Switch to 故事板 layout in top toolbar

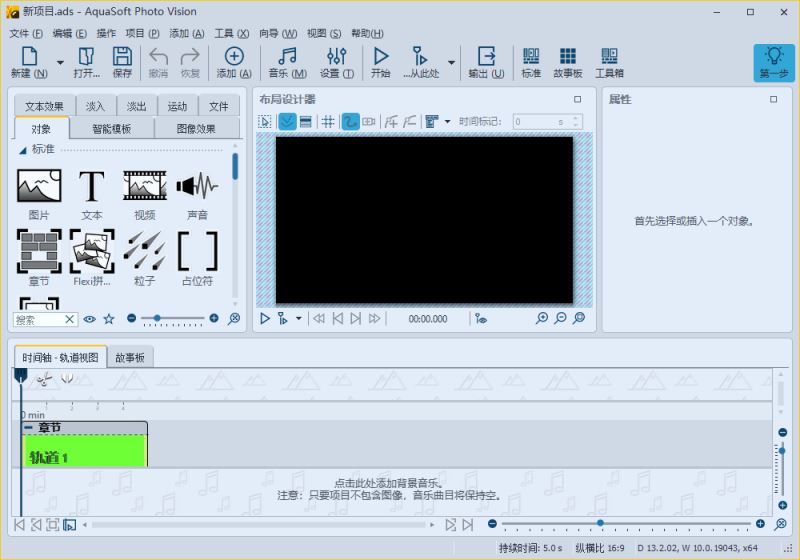(567, 58)
